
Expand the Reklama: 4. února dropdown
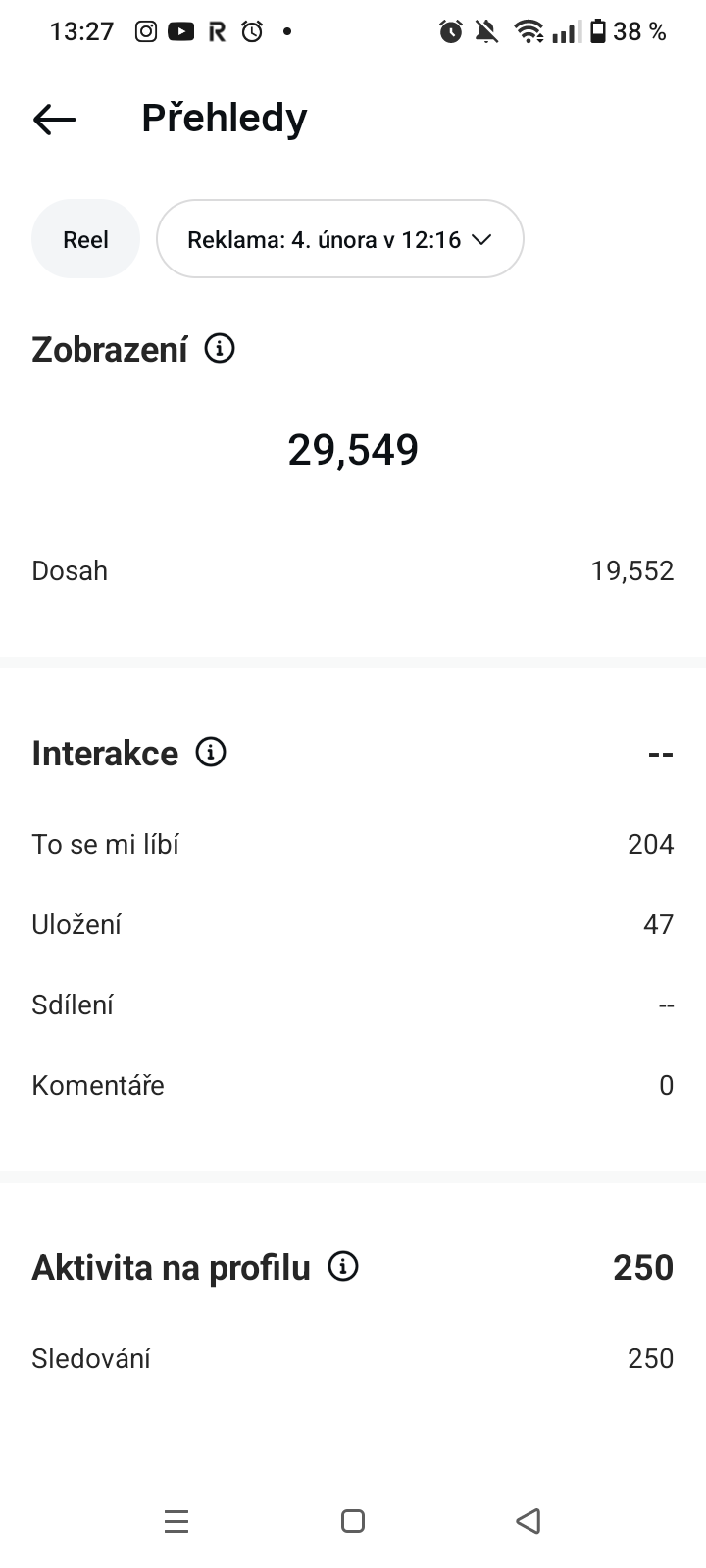point(339,239)
